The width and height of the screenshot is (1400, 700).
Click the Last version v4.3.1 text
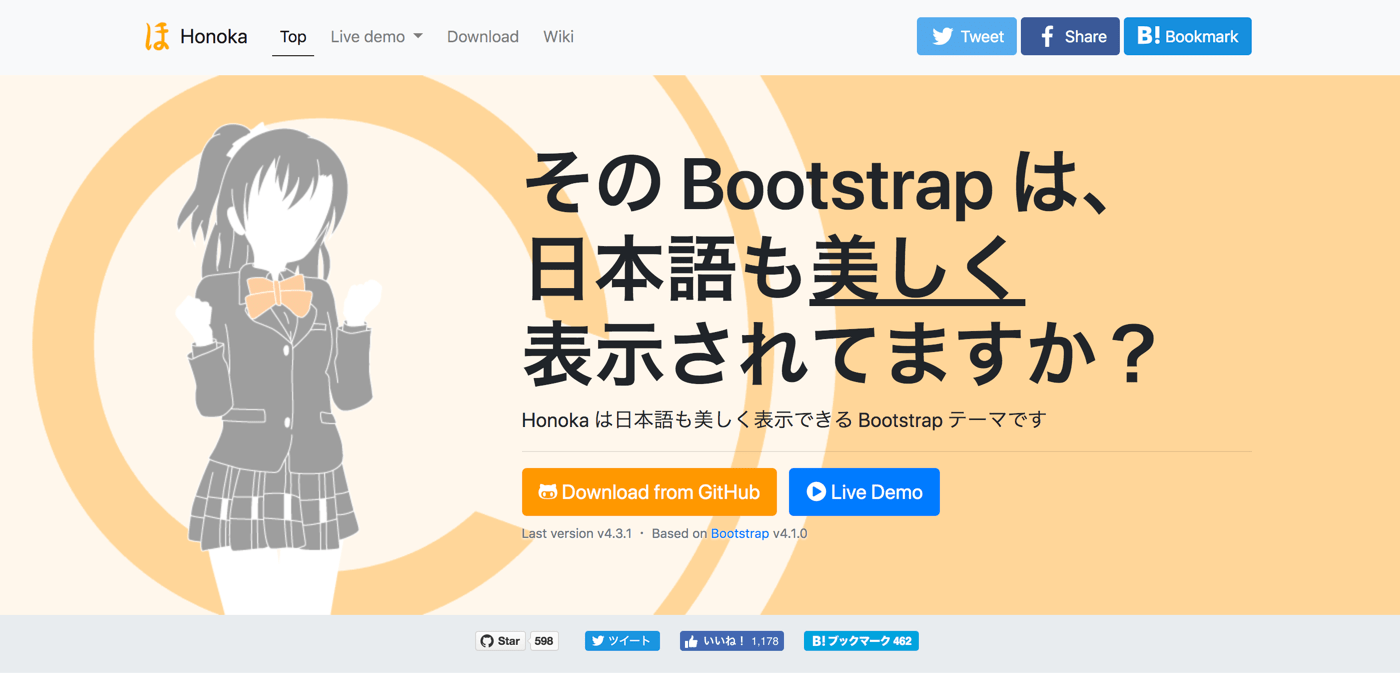pos(577,534)
